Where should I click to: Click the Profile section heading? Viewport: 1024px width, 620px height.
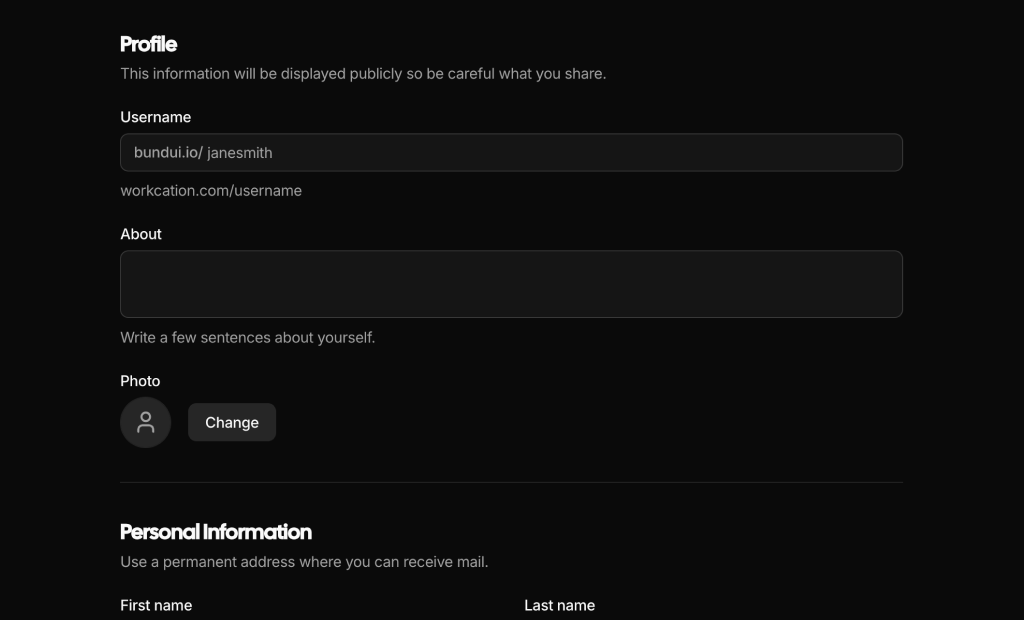pyautogui.click(x=148, y=44)
